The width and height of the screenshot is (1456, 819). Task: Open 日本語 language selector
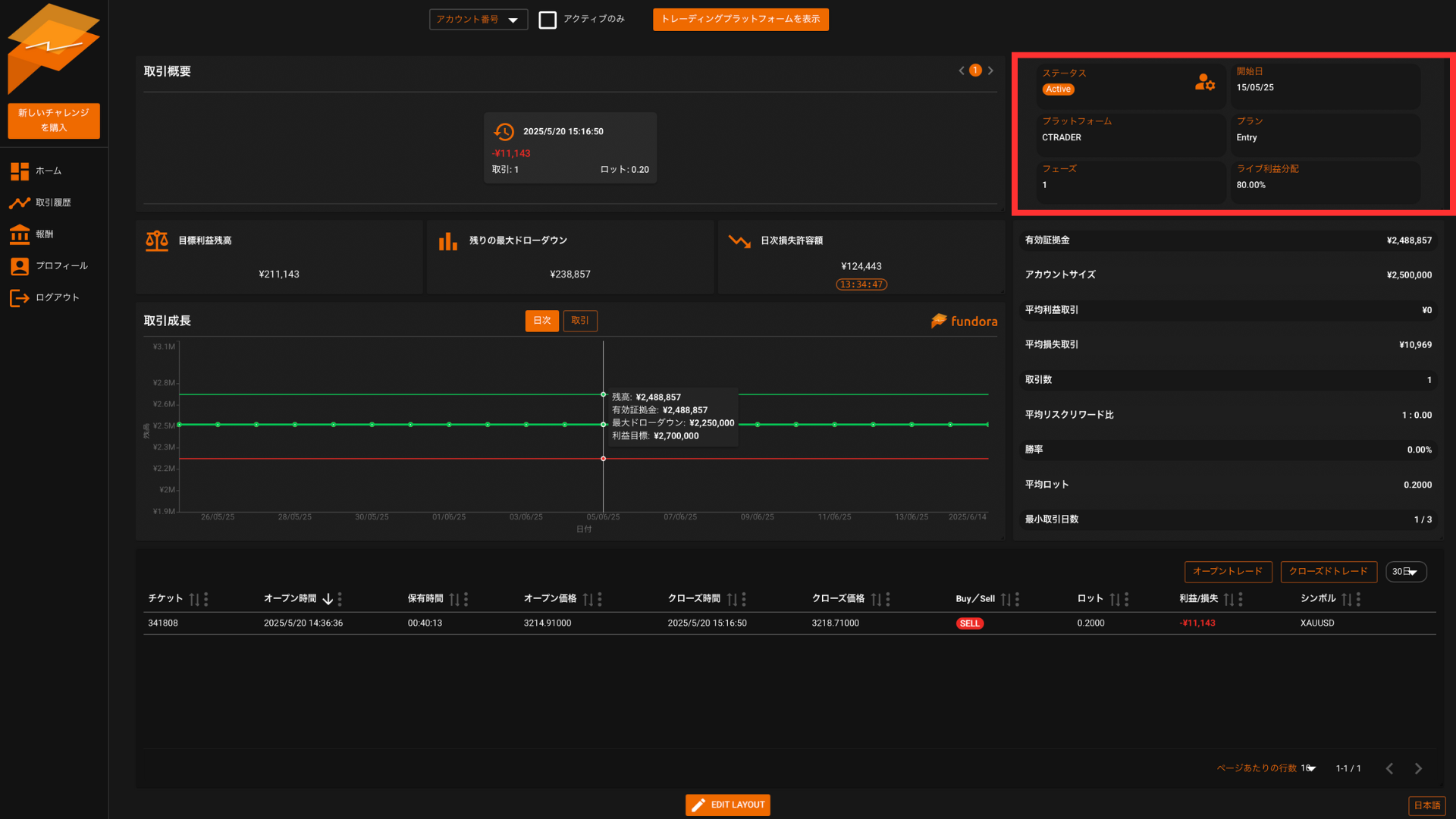point(1426,805)
